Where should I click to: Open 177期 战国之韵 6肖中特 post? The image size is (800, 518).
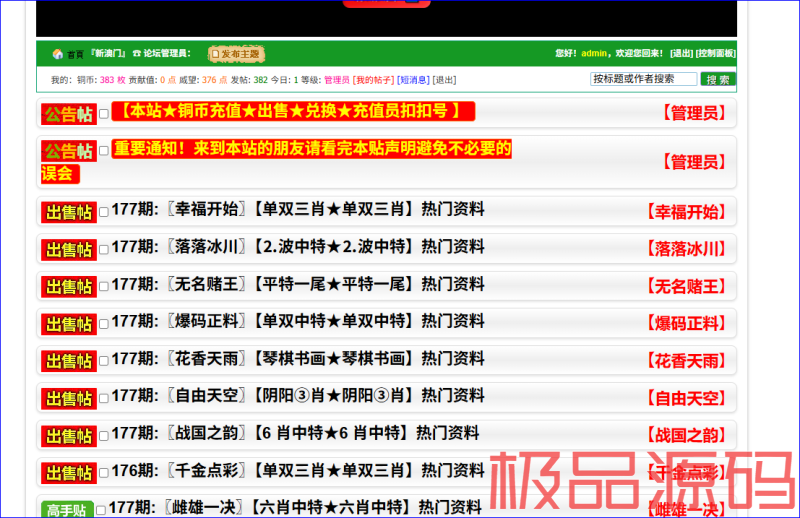pos(295,433)
